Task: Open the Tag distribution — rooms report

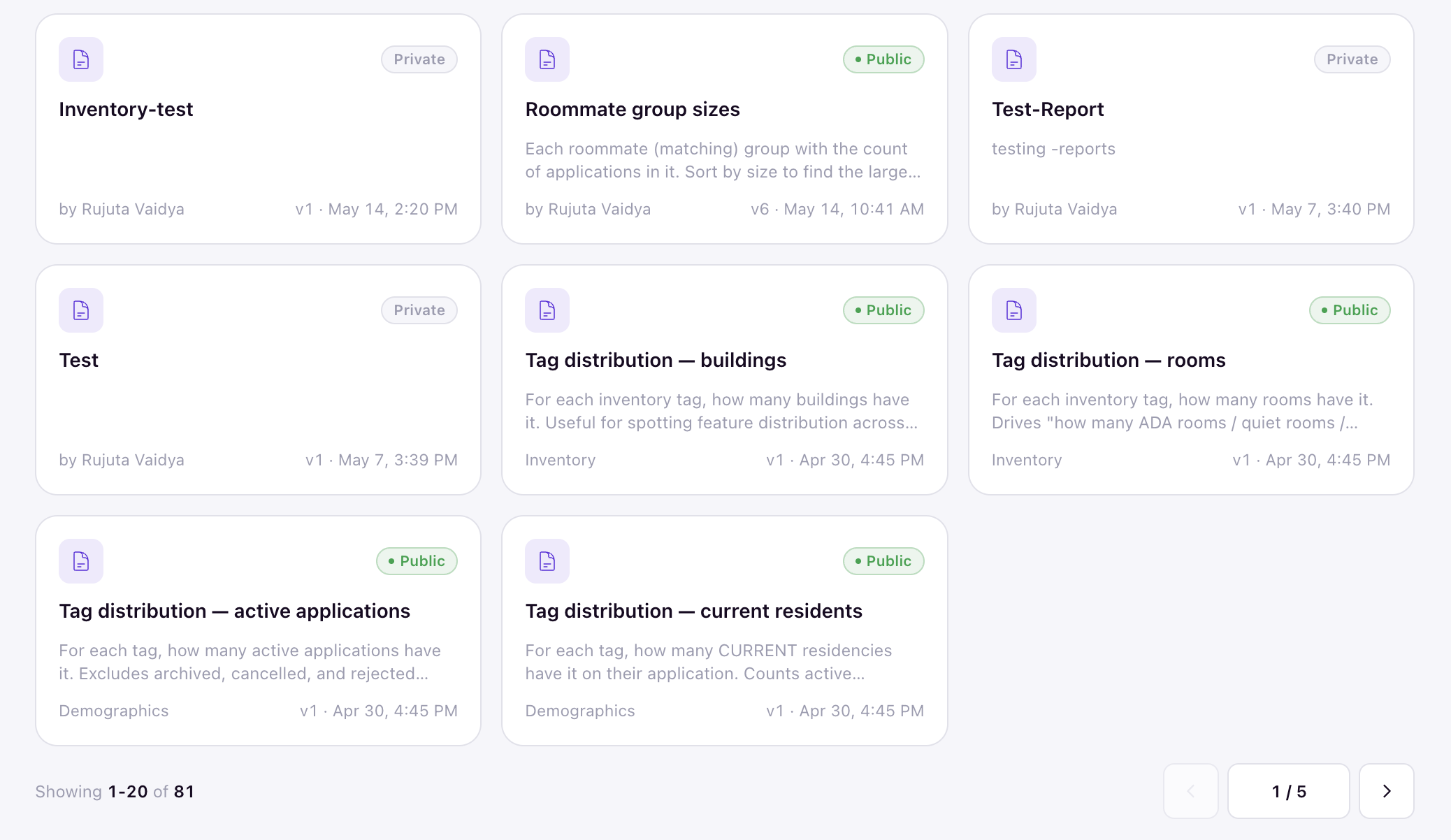Action: pyautogui.click(x=1109, y=361)
